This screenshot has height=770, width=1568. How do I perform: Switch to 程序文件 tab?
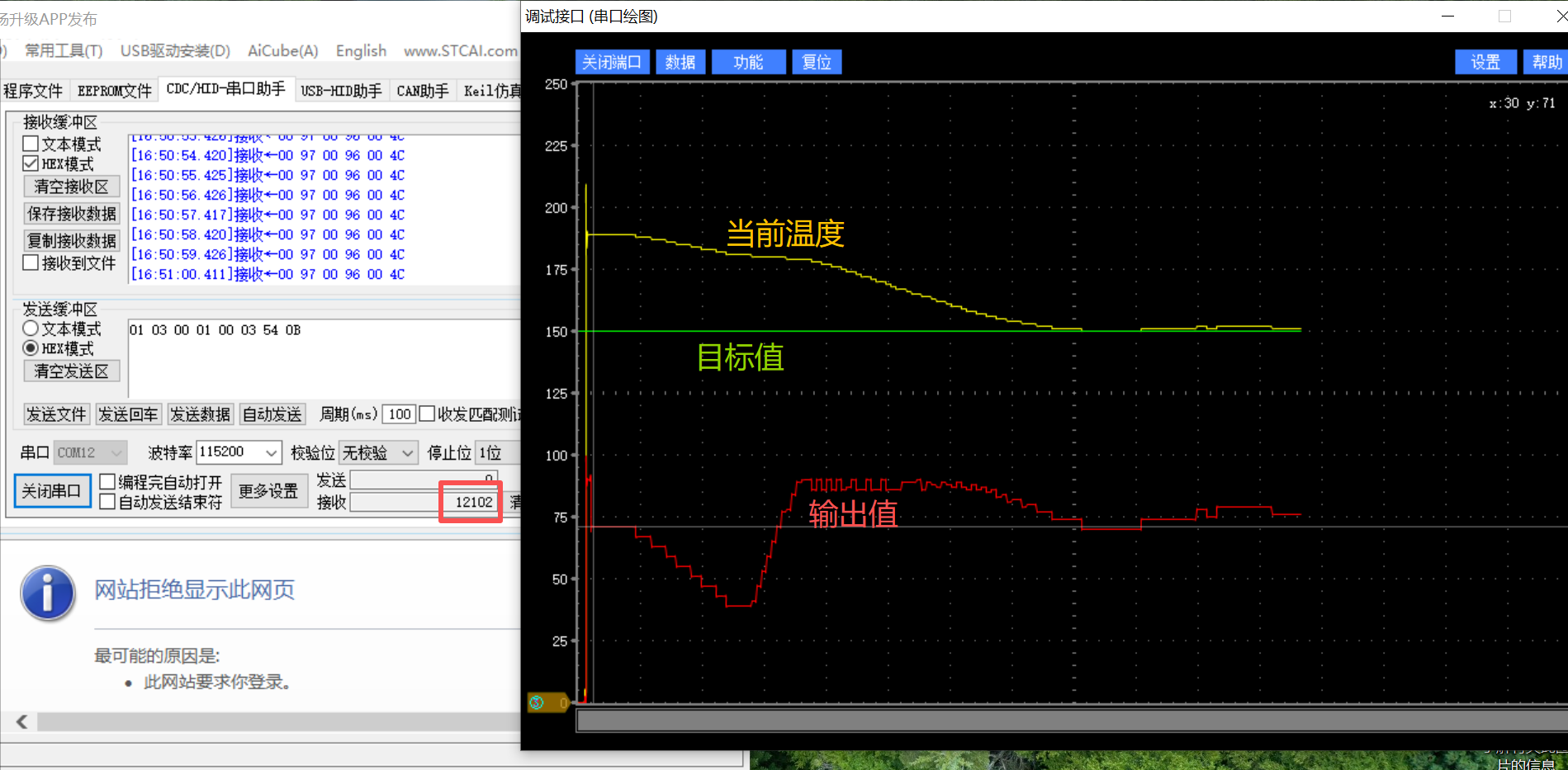click(x=33, y=91)
